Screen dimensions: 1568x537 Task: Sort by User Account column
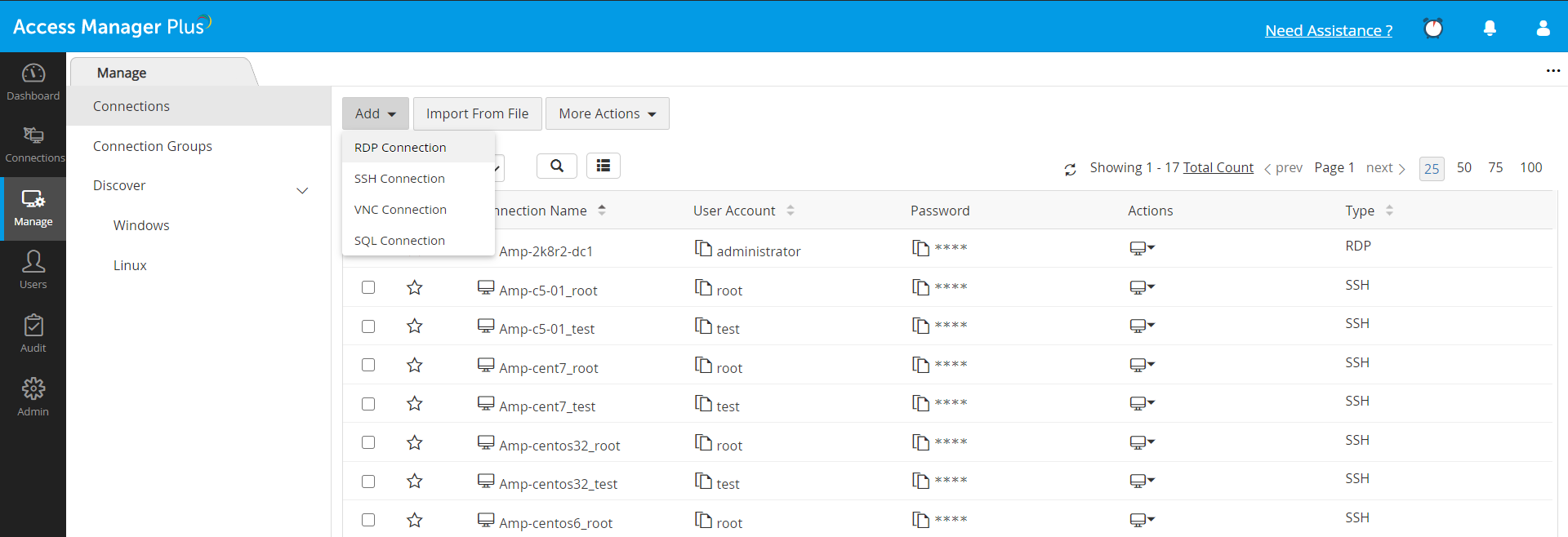(791, 211)
